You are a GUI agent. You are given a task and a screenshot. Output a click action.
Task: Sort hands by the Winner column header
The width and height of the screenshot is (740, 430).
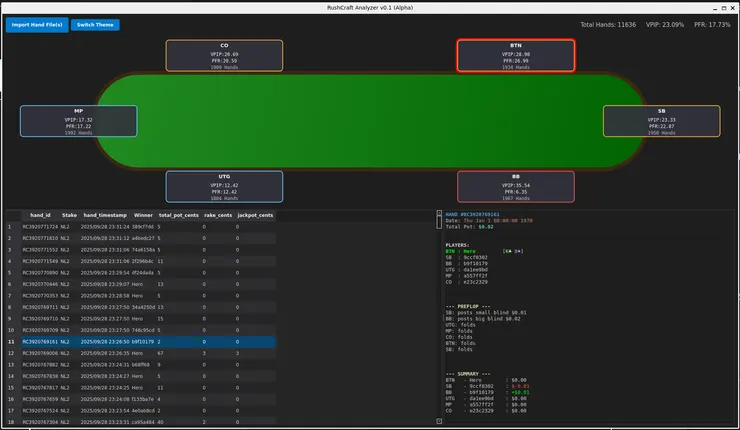[x=143, y=215]
